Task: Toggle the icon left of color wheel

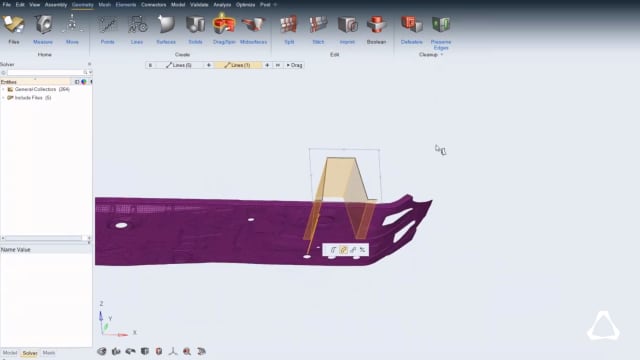Action: point(77,82)
